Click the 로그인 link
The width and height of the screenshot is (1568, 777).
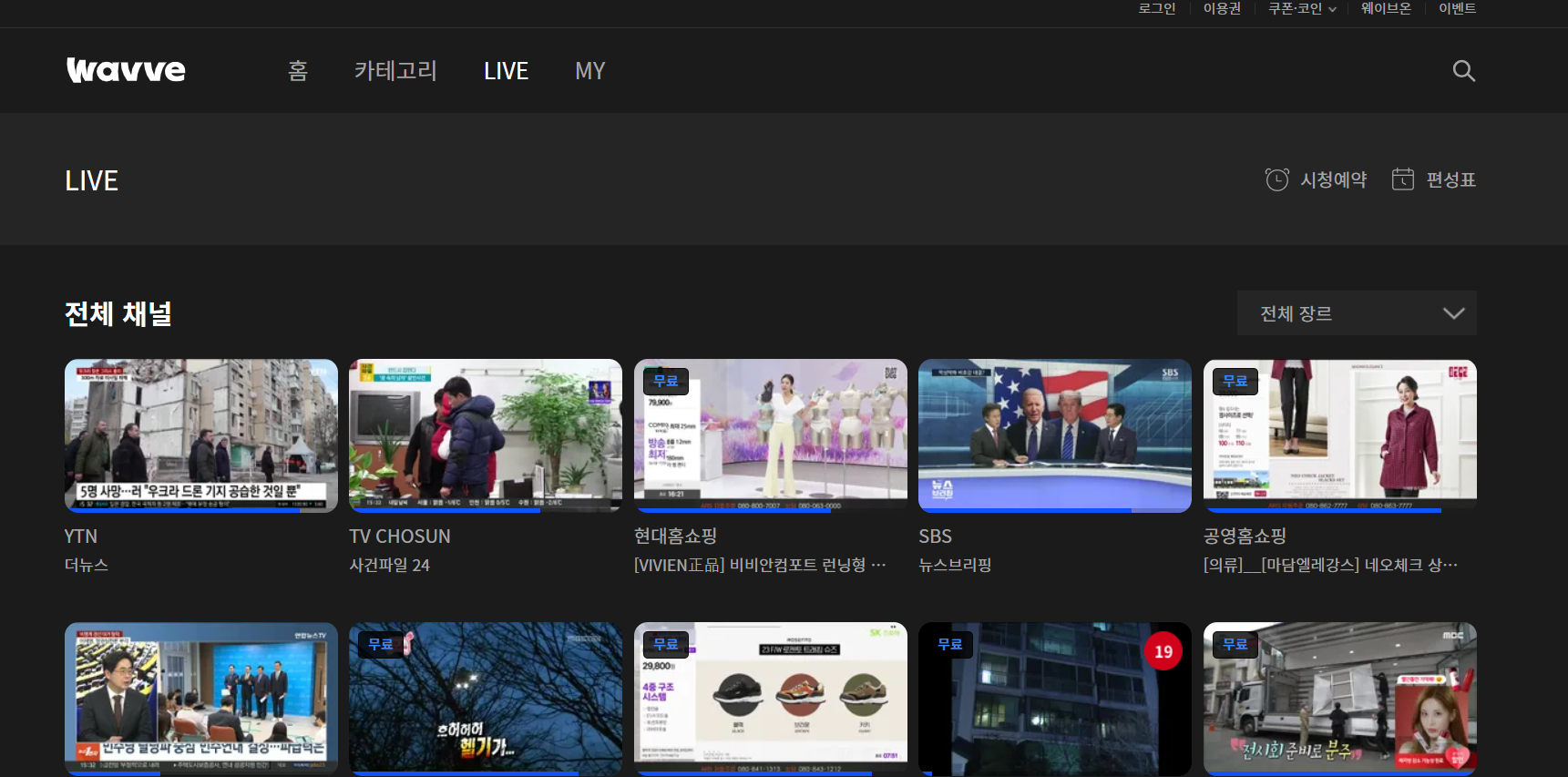pyautogui.click(x=1156, y=9)
